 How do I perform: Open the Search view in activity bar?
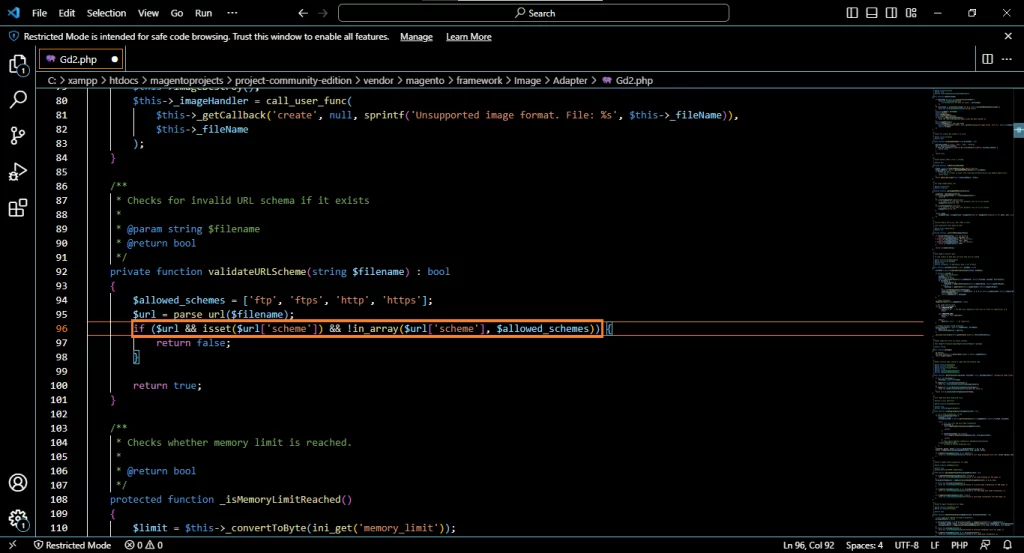18,100
